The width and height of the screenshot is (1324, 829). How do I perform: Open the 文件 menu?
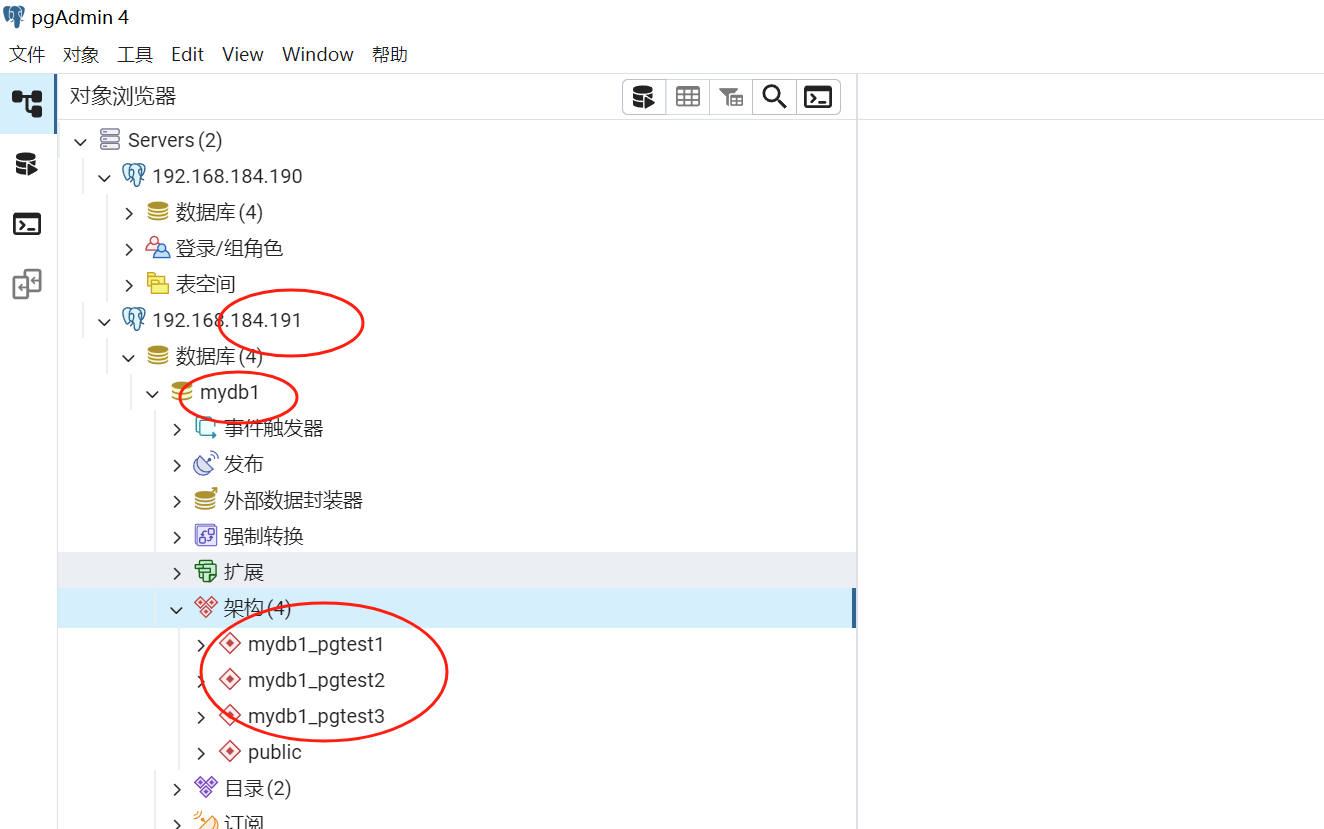click(27, 54)
